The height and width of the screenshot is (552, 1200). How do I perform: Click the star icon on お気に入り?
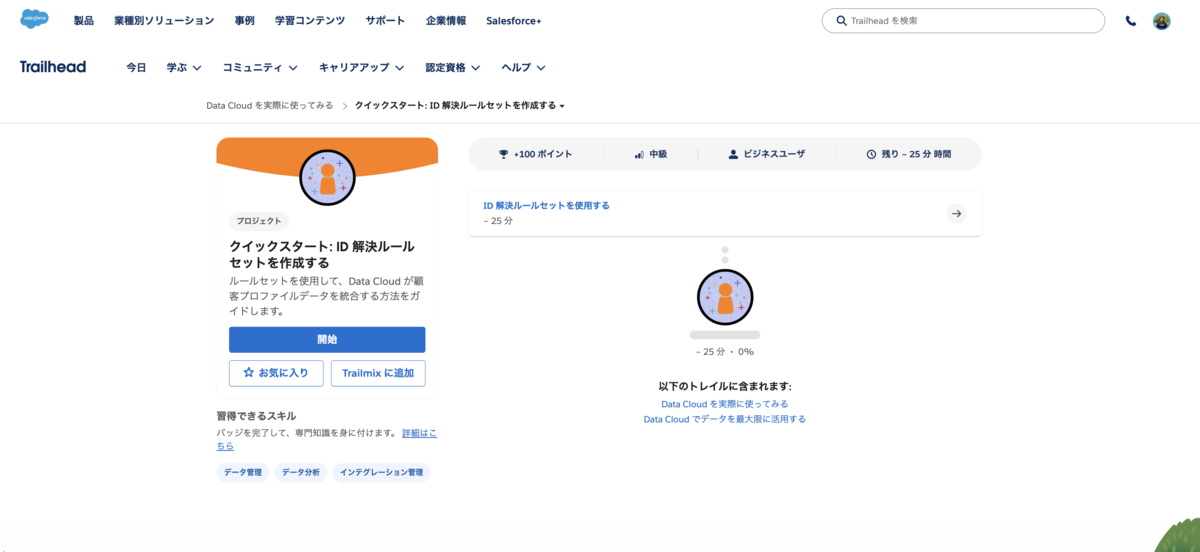pyautogui.click(x=249, y=373)
